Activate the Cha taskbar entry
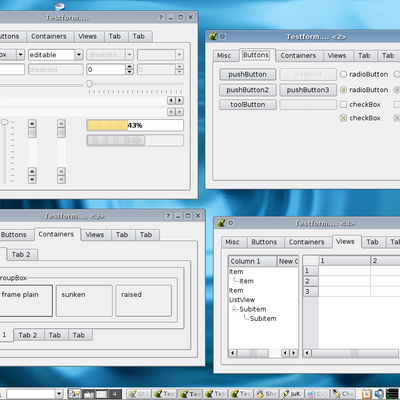The width and height of the screenshot is (400, 400). pos(343,394)
